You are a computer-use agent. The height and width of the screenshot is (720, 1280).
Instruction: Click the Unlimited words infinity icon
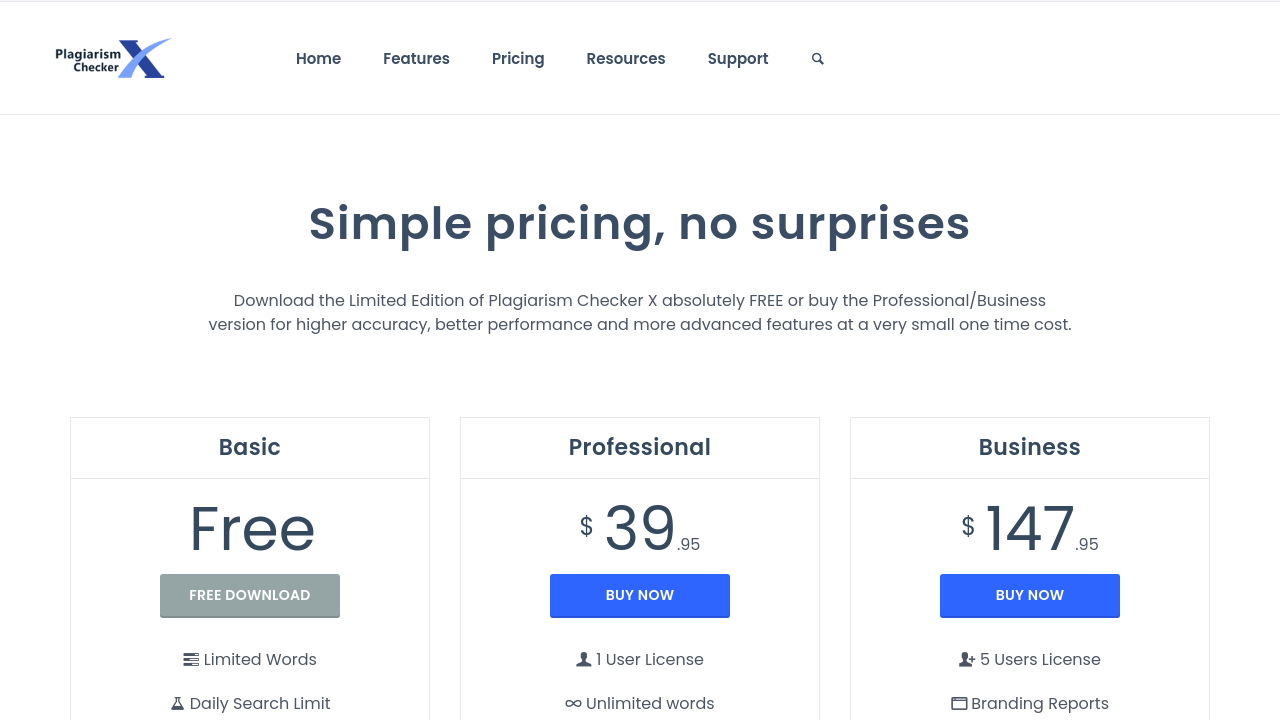coord(573,704)
